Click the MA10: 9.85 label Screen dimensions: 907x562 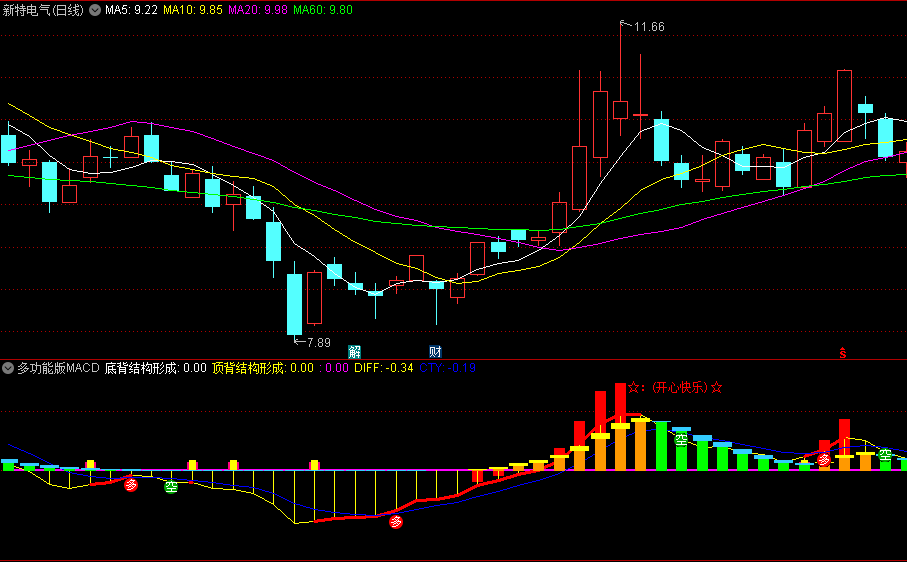point(193,10)
